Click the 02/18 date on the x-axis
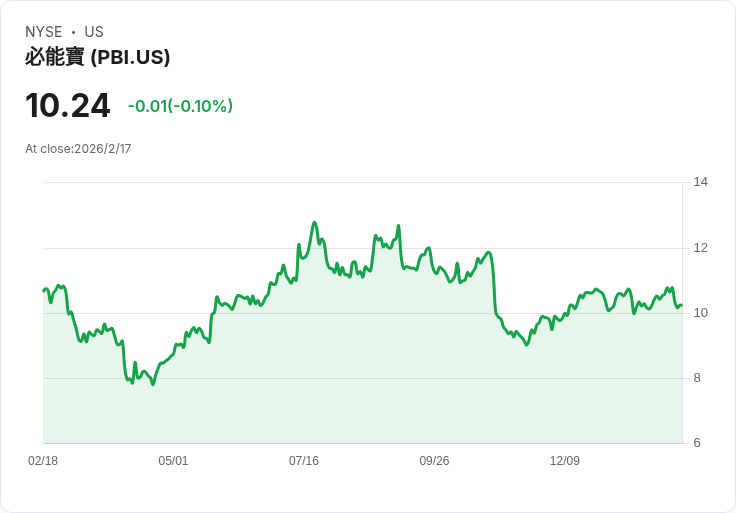 (x=43, y=461)
